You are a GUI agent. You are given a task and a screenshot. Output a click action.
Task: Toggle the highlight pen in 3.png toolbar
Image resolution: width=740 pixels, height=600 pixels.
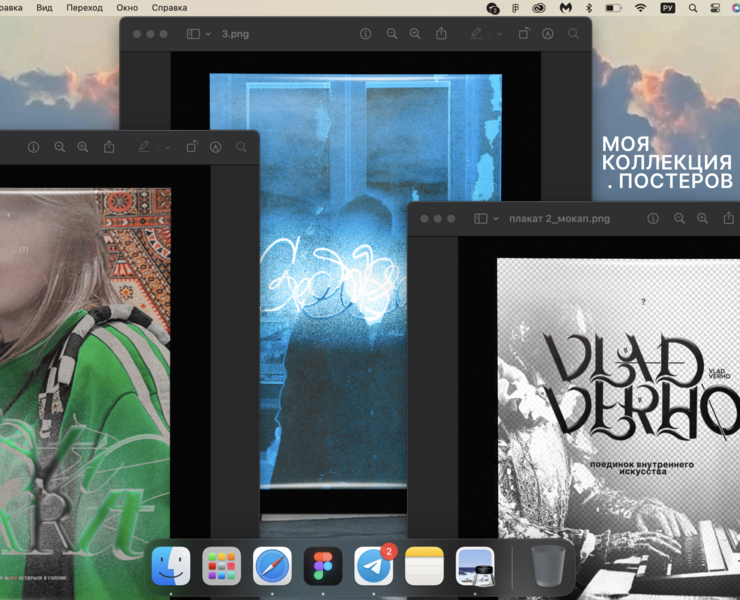(x=476, y=34)
